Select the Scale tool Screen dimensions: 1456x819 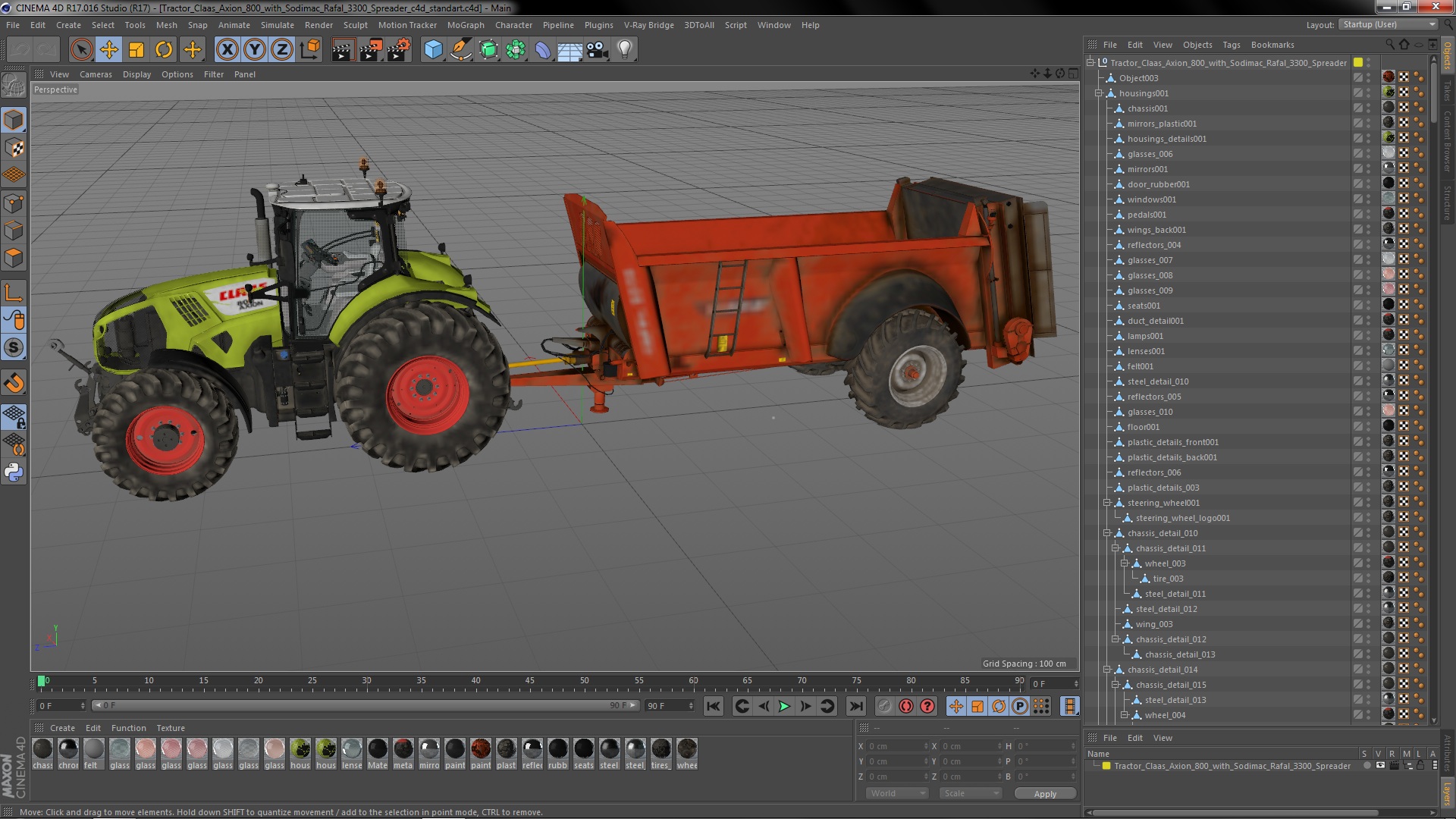136,50
